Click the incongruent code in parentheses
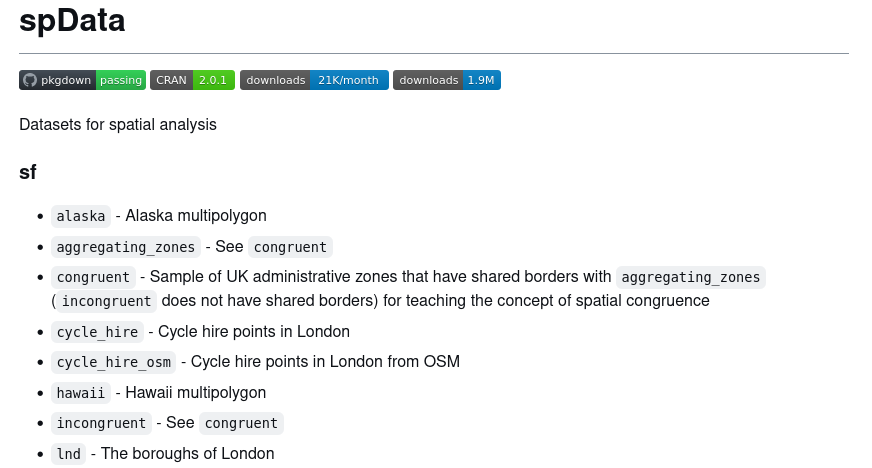This screenshot has height=468, width=872. click(x=106, y=301)
